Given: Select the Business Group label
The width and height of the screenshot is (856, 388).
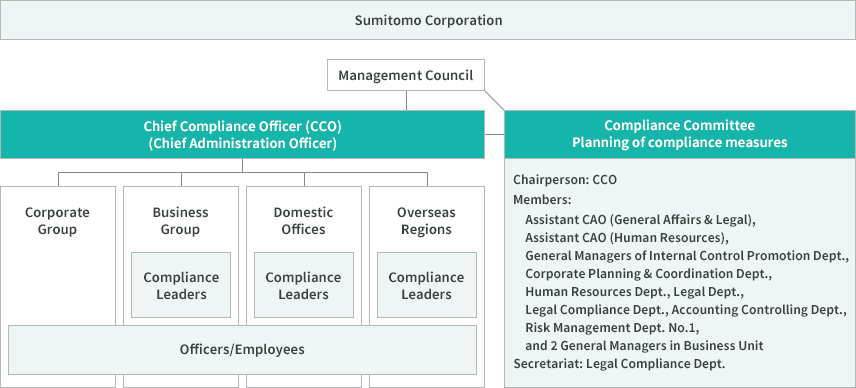Looking at the screenshot, I should tap(180, 220).
